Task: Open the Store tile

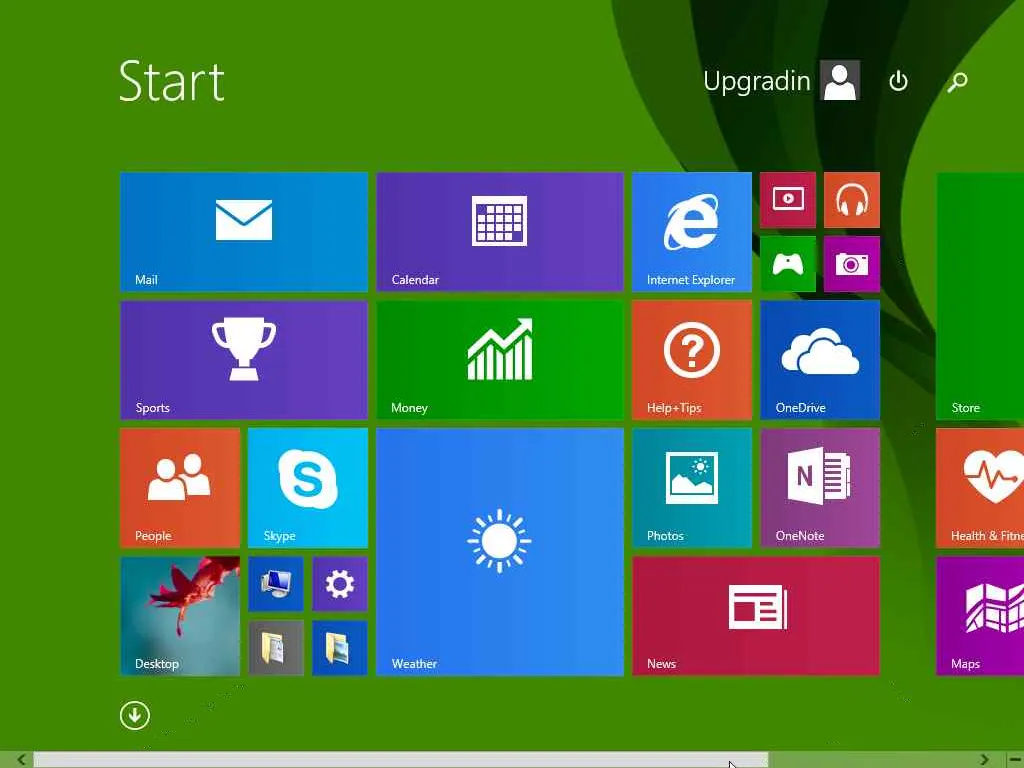Action: [980, 296]
